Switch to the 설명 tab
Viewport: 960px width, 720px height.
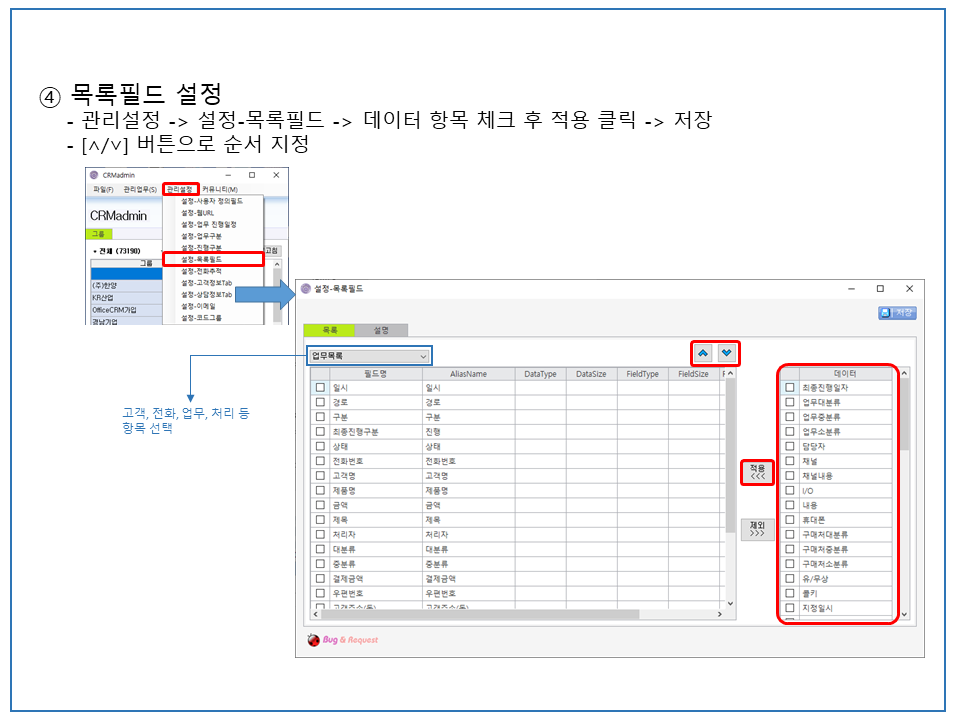point(381,330)
